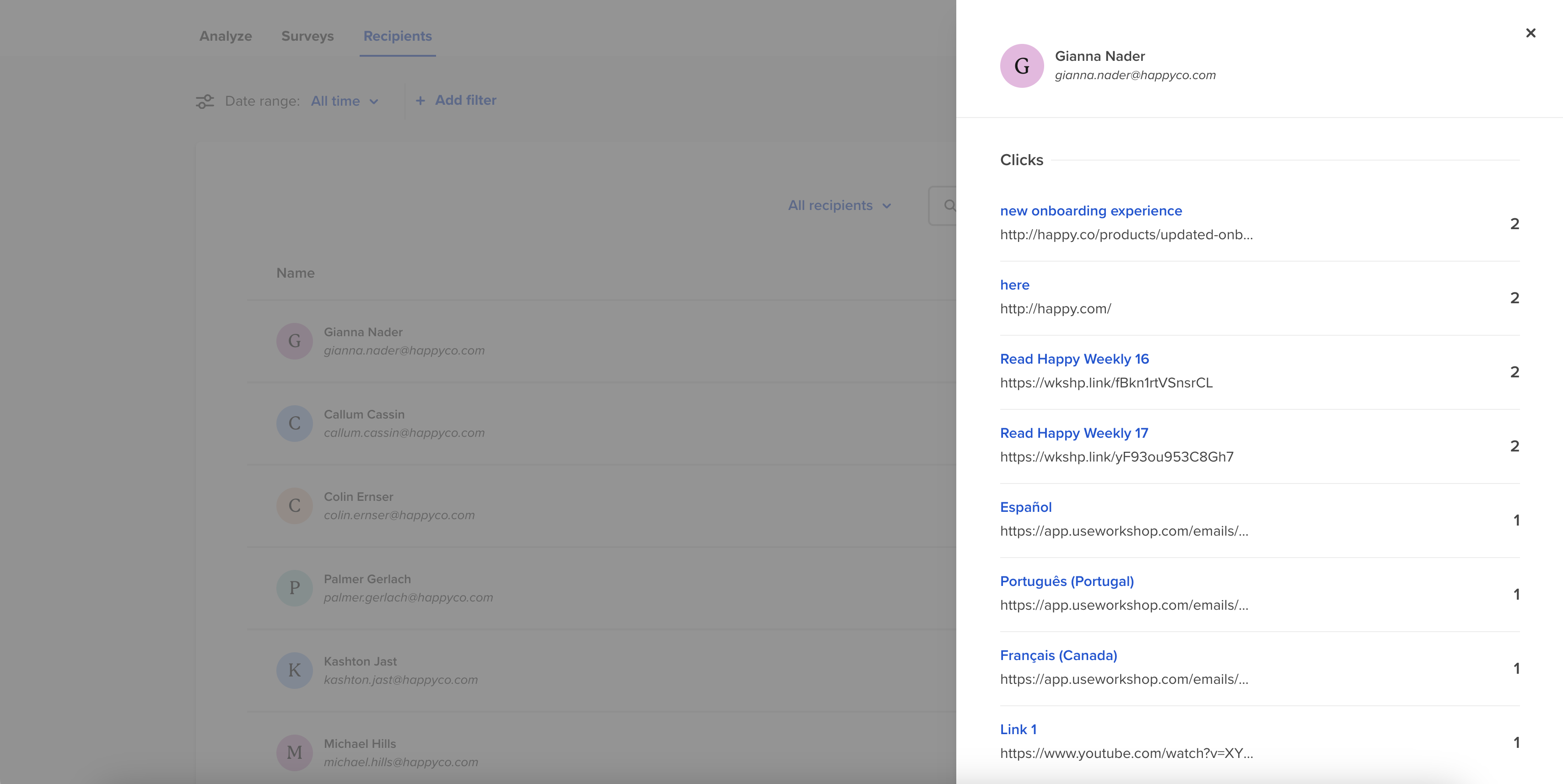Click the click count for new onboarding experience
Image resolution: width=1563 pixels, height=784 pixels.
1514,224
